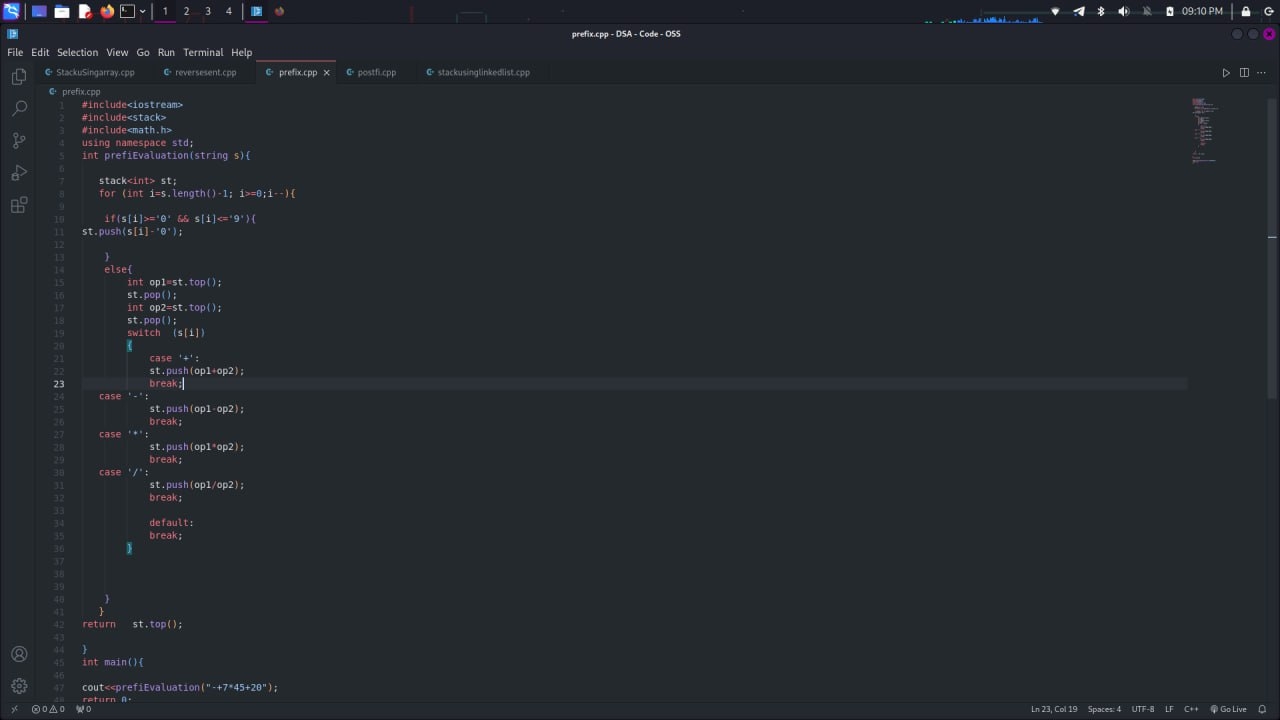Click the Spaces: 4 indentation button

point(1104,709)
